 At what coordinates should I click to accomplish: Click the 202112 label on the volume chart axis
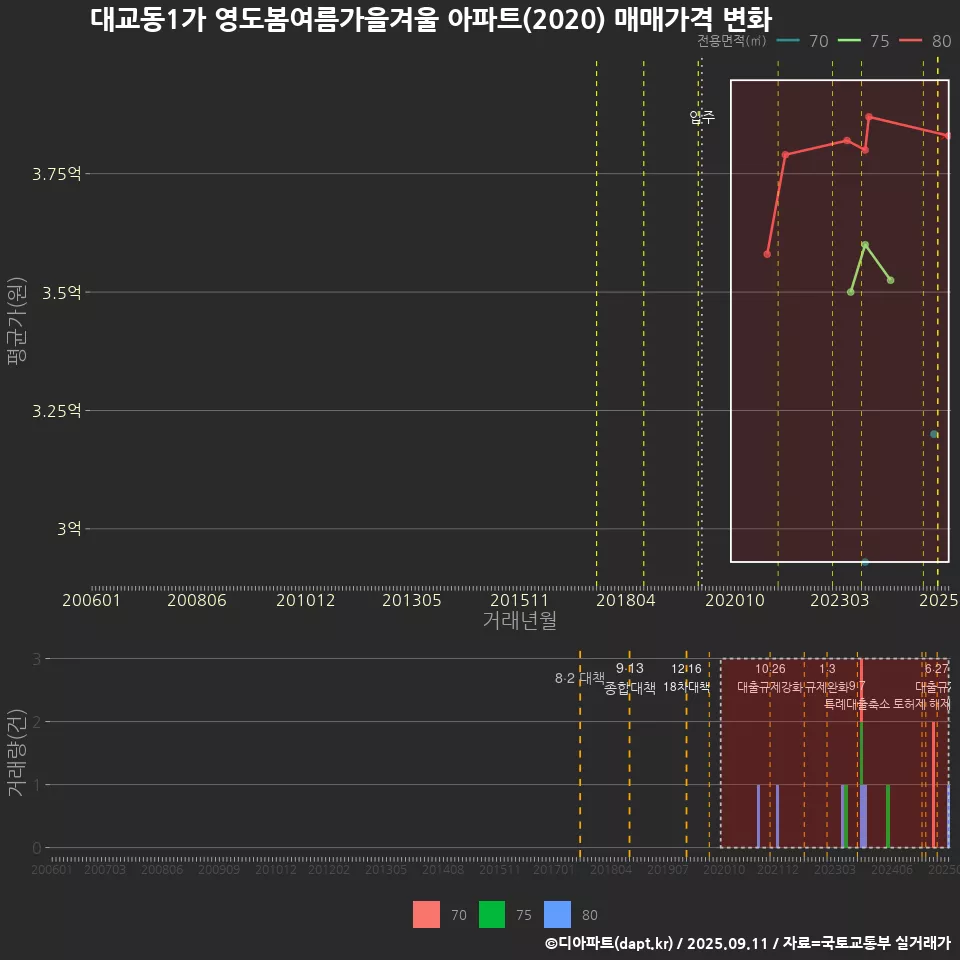[x=778, y=869]
